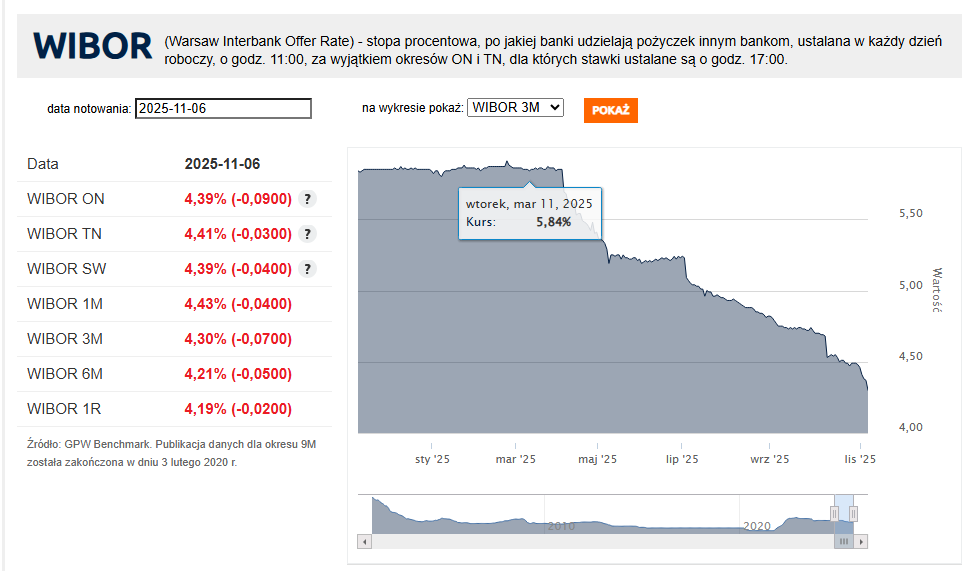Click the WIBOR ON help question mark icon
This screenshot has width=967, height=571.
click(308, 199)
